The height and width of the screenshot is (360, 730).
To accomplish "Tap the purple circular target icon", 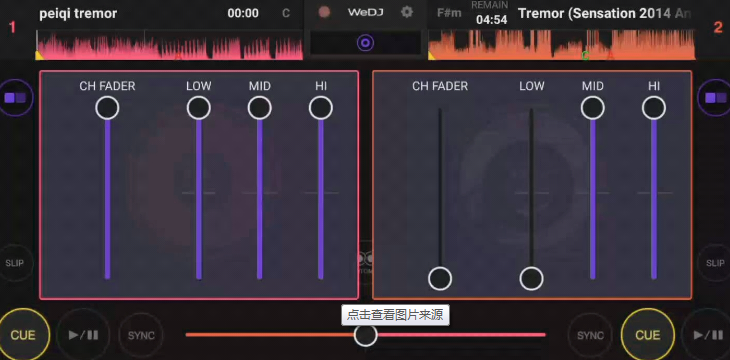I will click(365, 43).
